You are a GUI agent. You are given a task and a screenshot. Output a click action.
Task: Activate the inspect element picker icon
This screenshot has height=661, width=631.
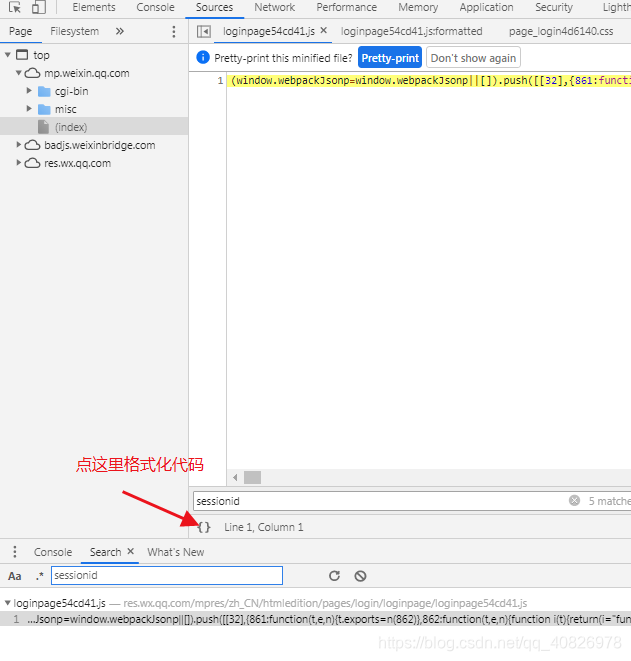point(15,8)
